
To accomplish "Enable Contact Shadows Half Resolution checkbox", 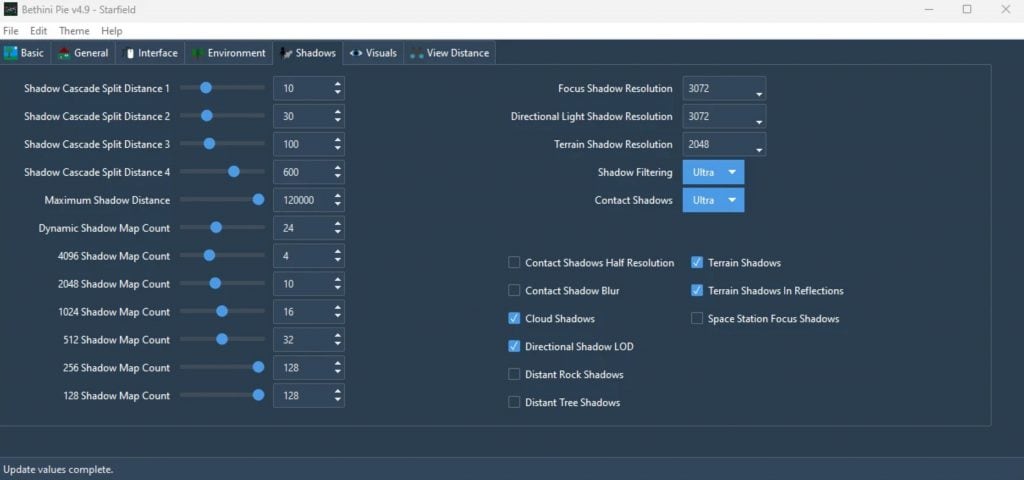I will [514, 263].
